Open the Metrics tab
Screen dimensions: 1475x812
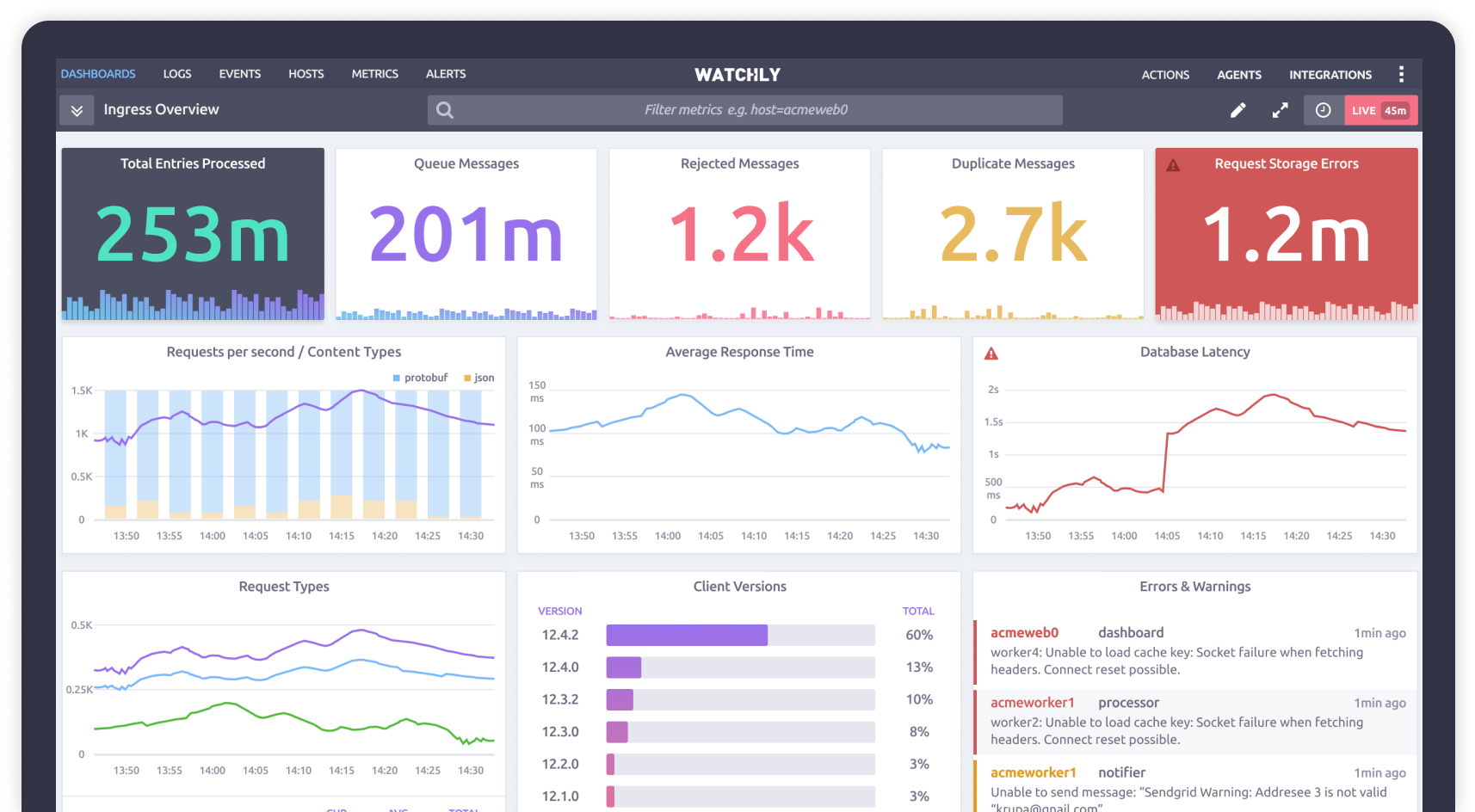point(374,74)
